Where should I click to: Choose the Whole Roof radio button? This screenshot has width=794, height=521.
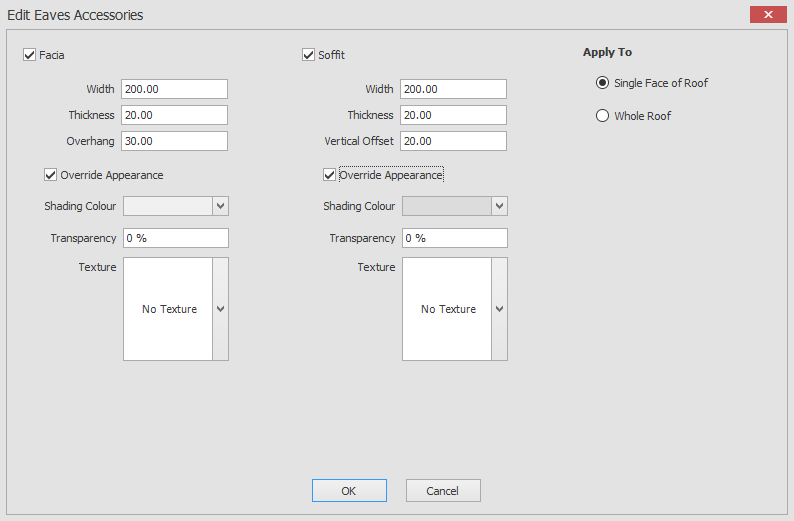602,116
